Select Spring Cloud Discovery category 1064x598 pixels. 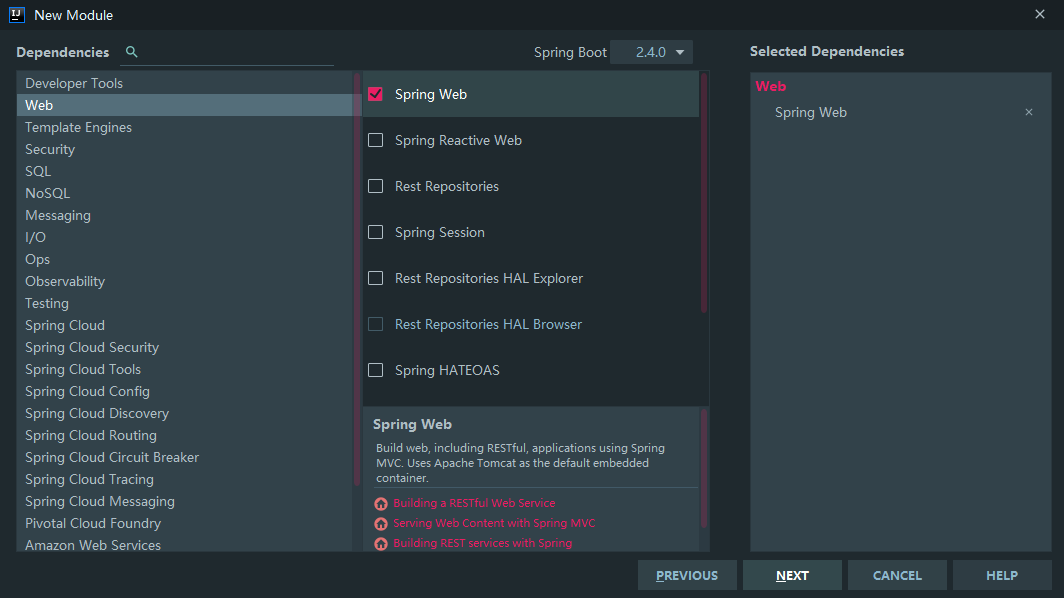point(185,413)
